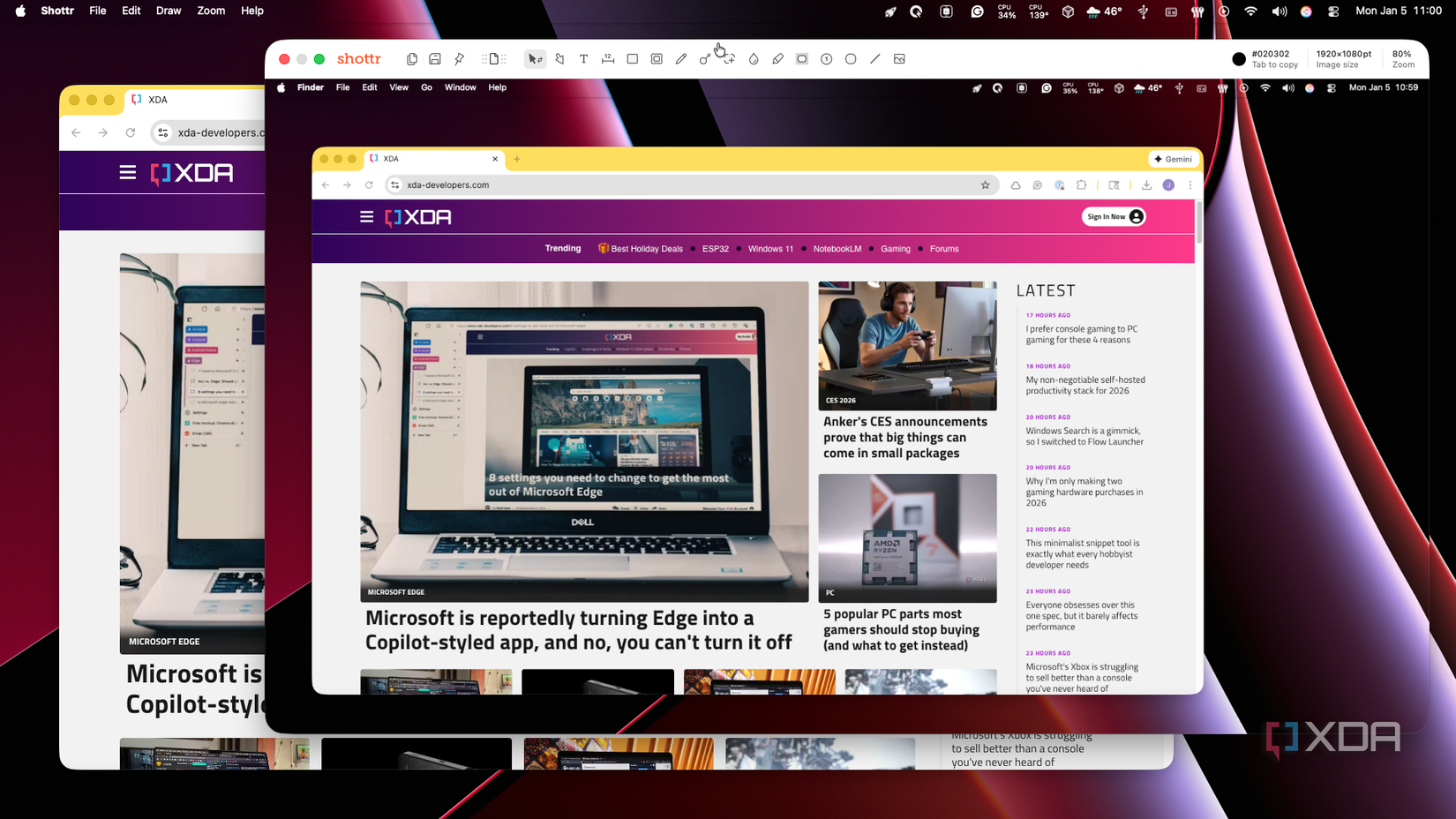The height and width of the screenshot is (819, 1456).
Task: Click Sign In Now in the captured screenshot
Action: click(1114, 216)
